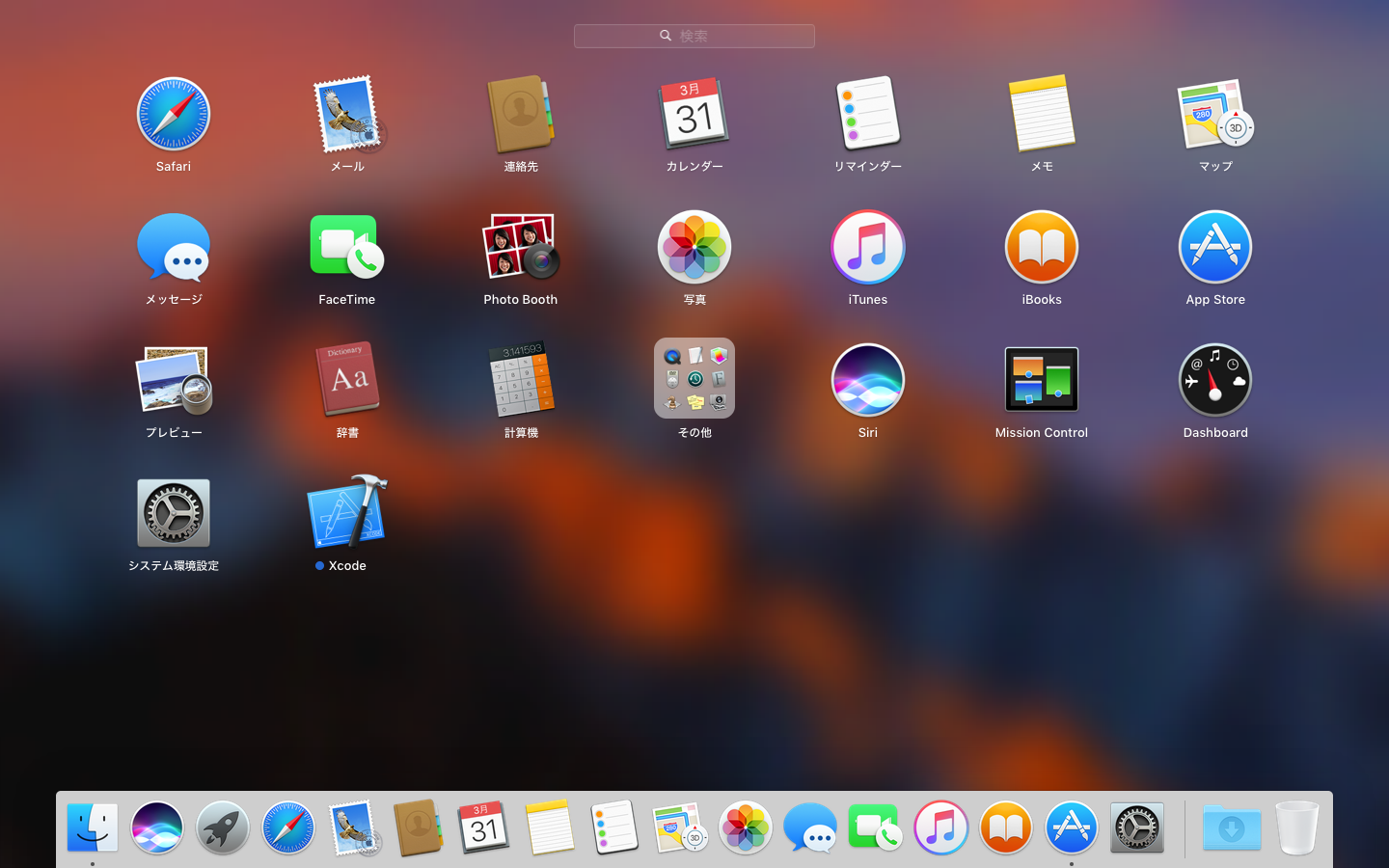This screenshot has height=868, width=1389.
Task: Open Messages bubble in the Dock
Action: click(810, 827)
